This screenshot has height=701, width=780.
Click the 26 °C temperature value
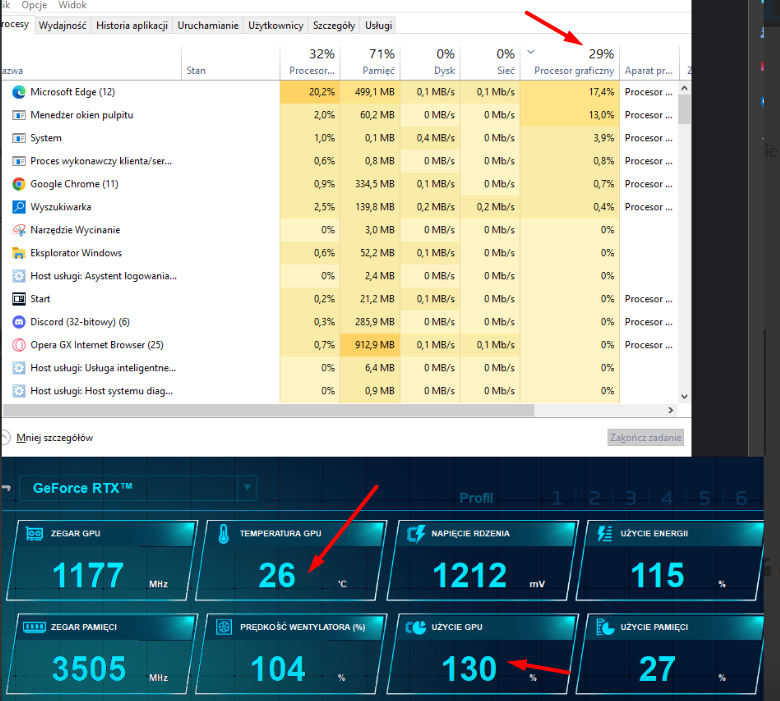coord(277,575)
